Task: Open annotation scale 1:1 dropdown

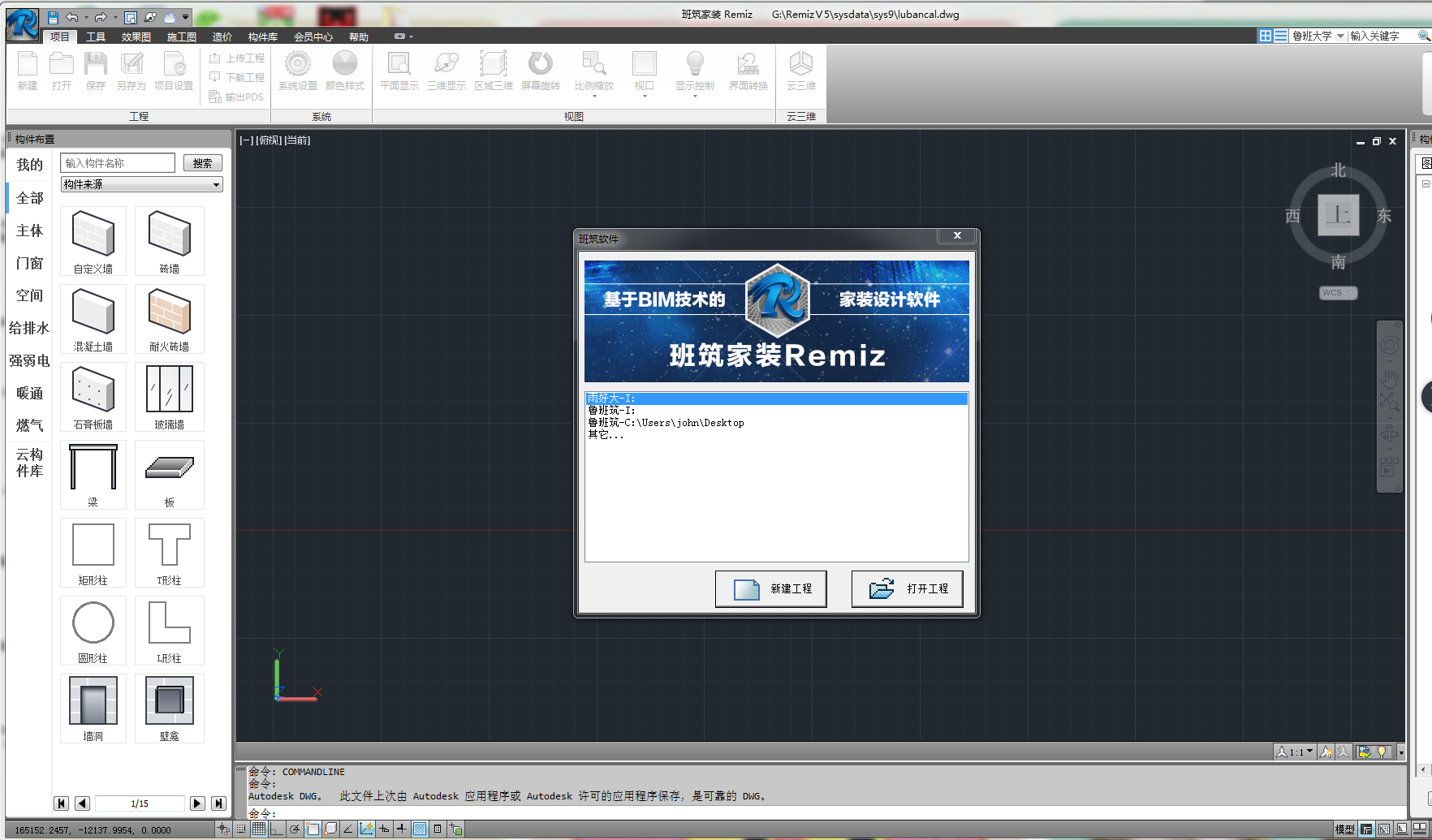Action: 1295,752
